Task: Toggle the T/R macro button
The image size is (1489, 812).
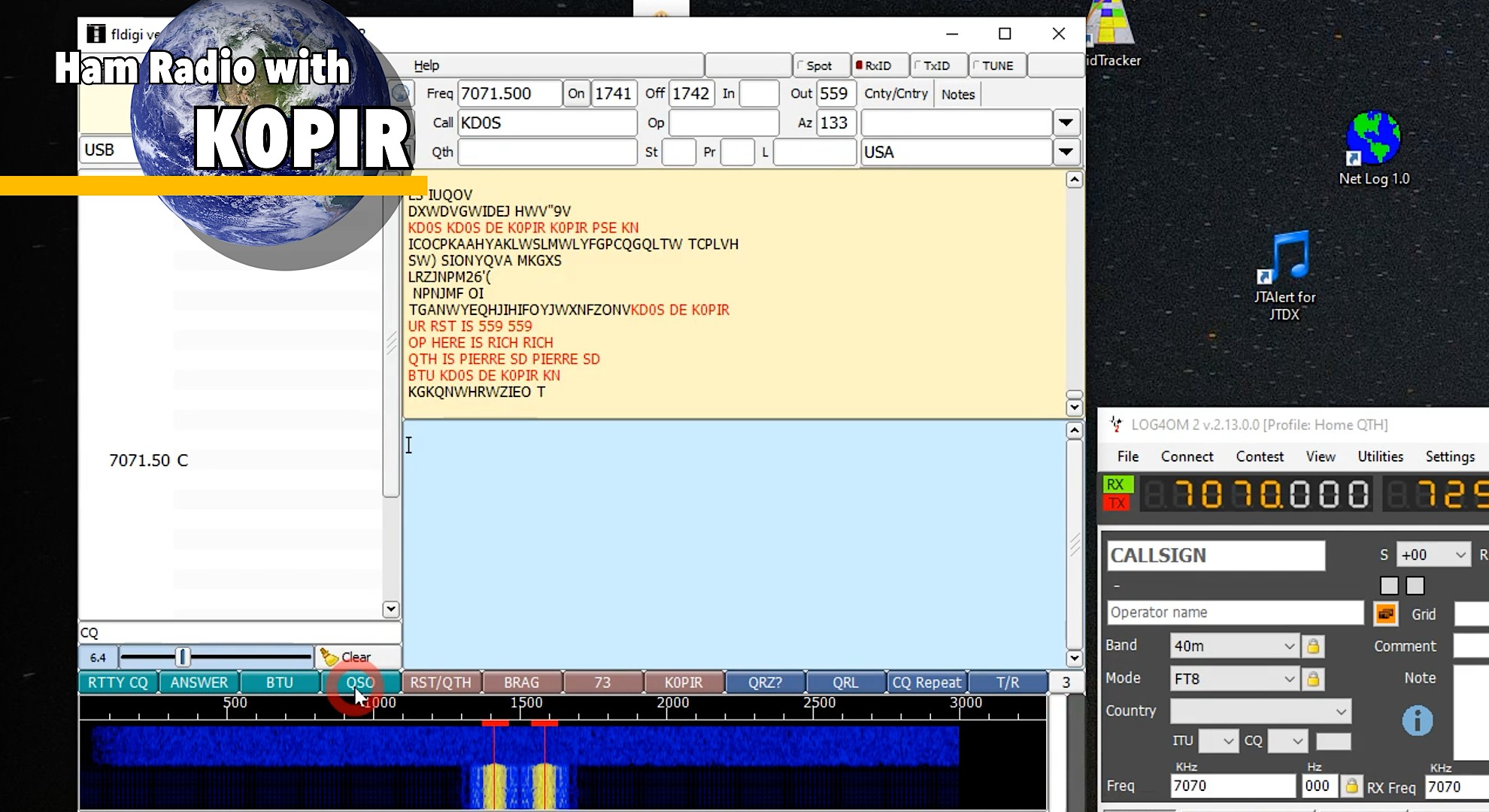Action: coord(1008,682)
